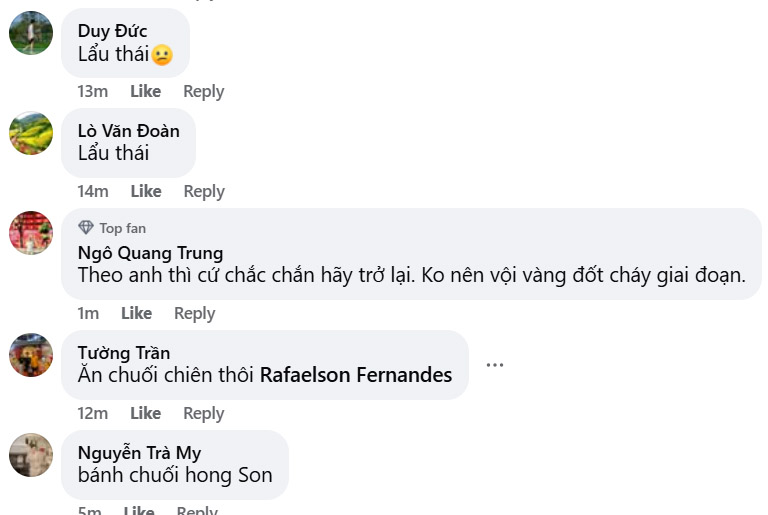Reply to Lò Văn Đoàn's comment

[203, 191]
